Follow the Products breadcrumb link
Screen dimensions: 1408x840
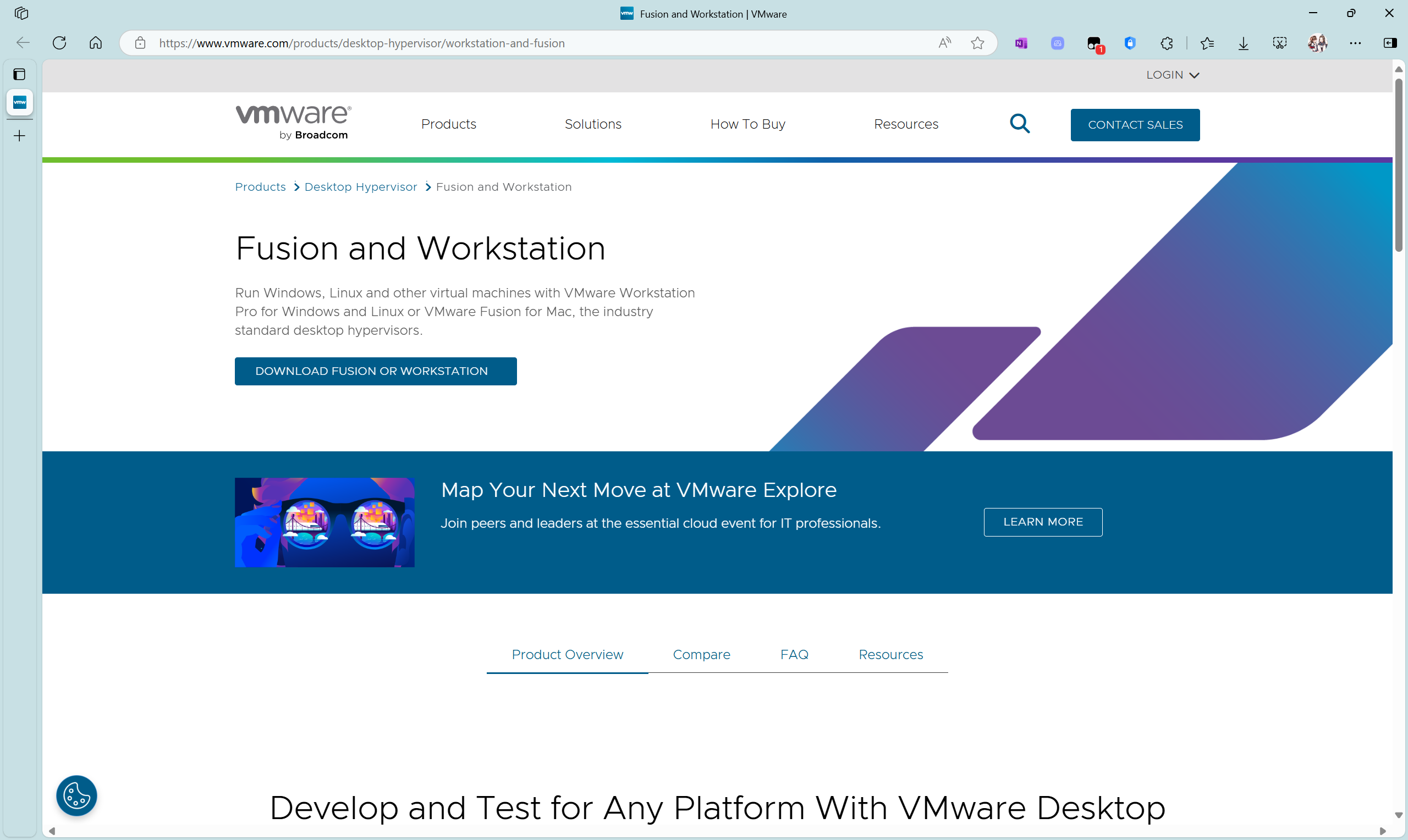(x=260, y=187)
